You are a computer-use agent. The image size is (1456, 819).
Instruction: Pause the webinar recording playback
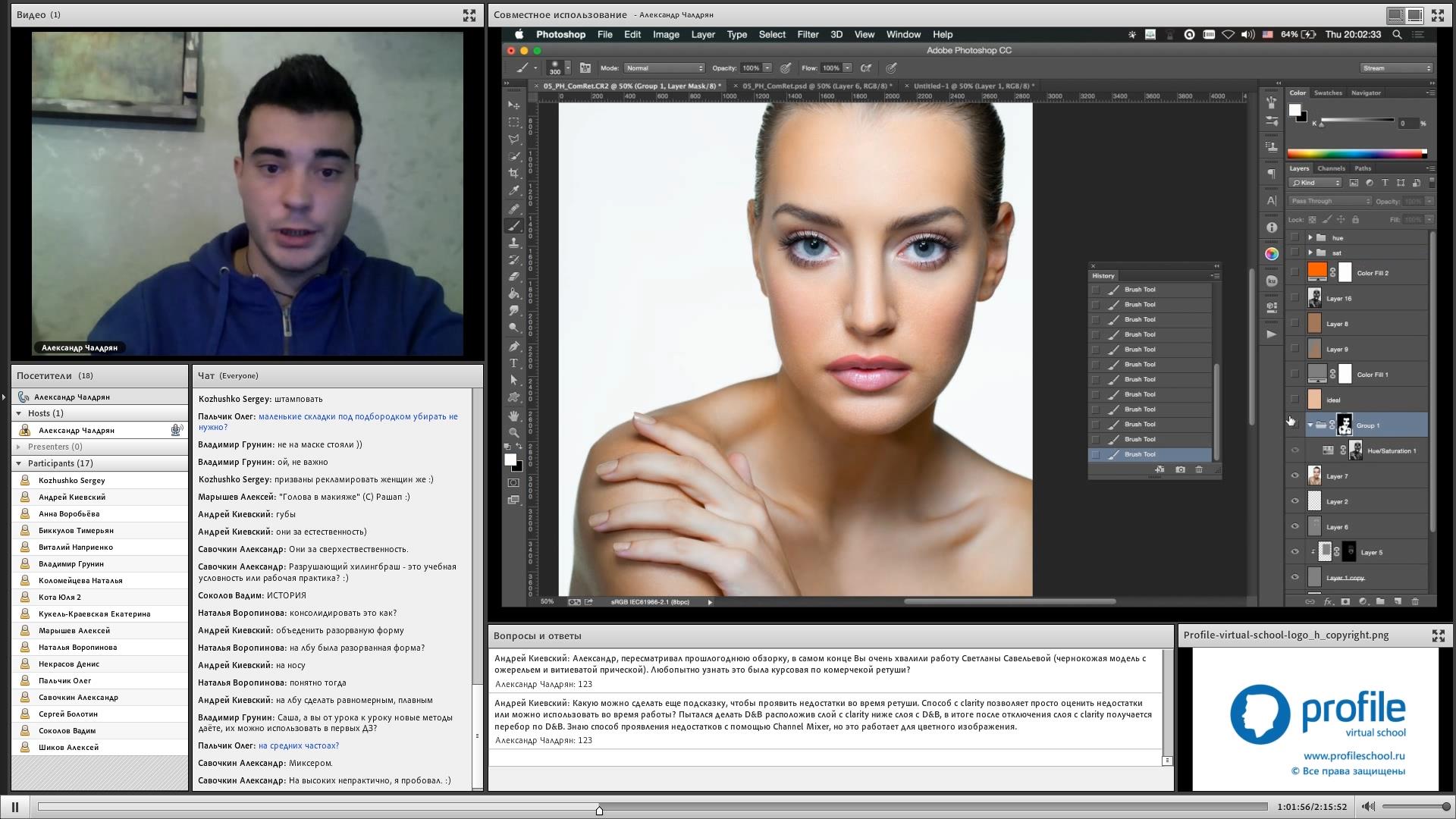point(14,807)
